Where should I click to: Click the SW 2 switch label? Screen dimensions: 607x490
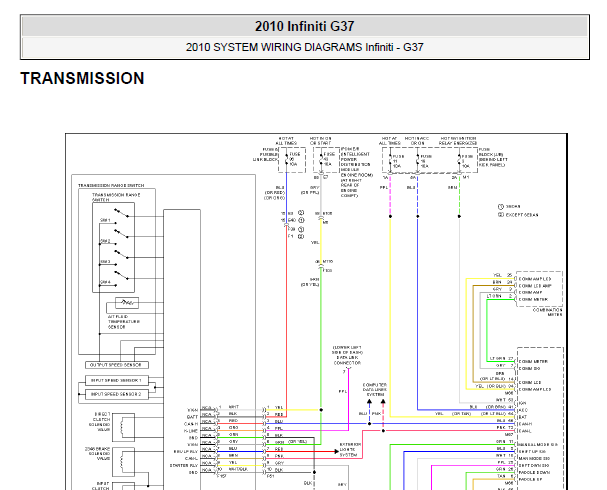(x=105, y=241)
